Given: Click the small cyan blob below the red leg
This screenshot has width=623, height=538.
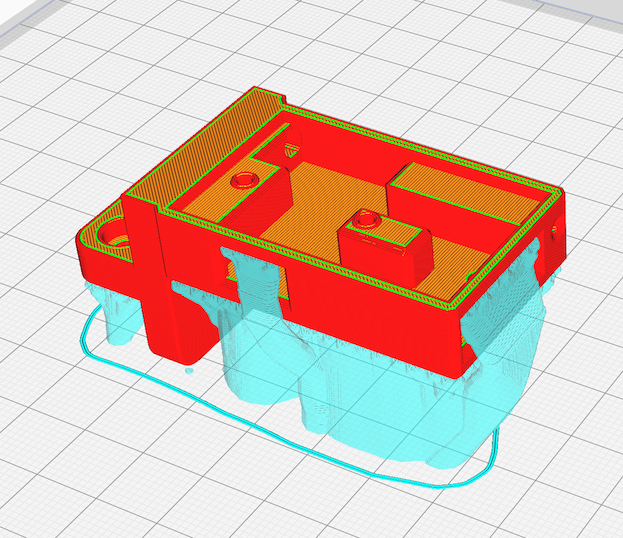Looking at the screenshot, I should pos(189,370).
